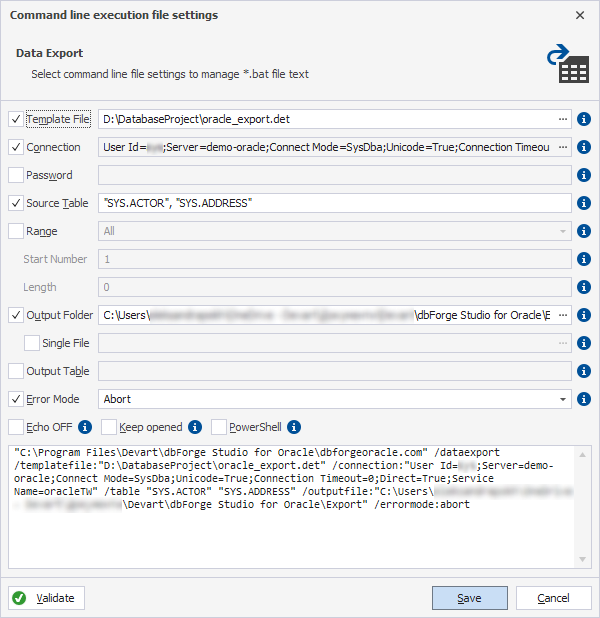Enable the Range checkbox

[16, 231]
